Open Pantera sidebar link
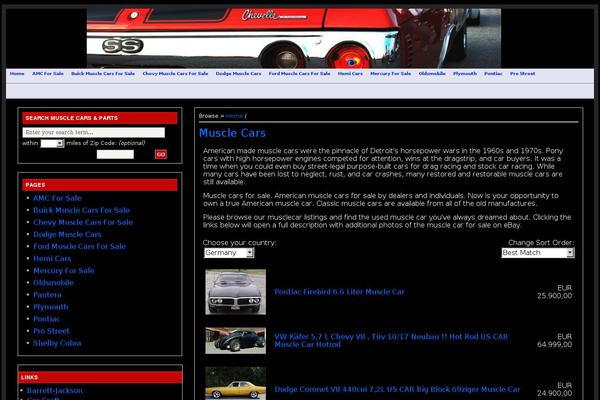Image resolution: width=600 pixels, height=400 pixels. point(47,295)
